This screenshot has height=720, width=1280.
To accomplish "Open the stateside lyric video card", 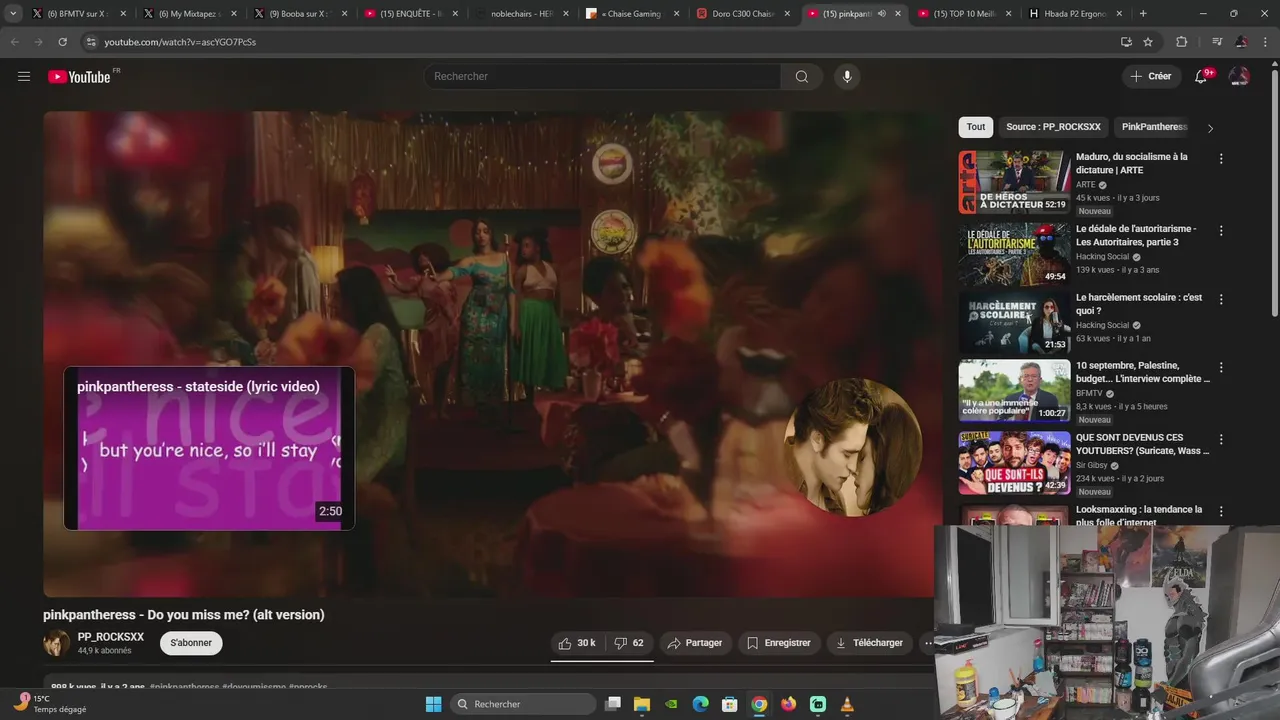I will tap(209, 448).
